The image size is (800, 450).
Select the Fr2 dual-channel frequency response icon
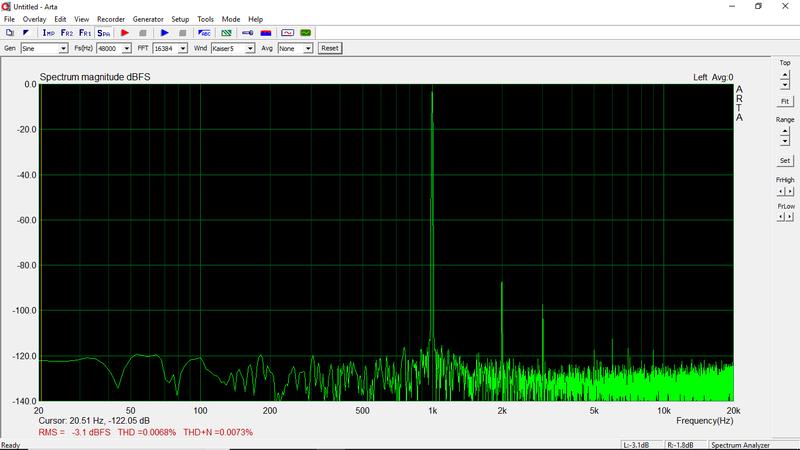point(66,33)
